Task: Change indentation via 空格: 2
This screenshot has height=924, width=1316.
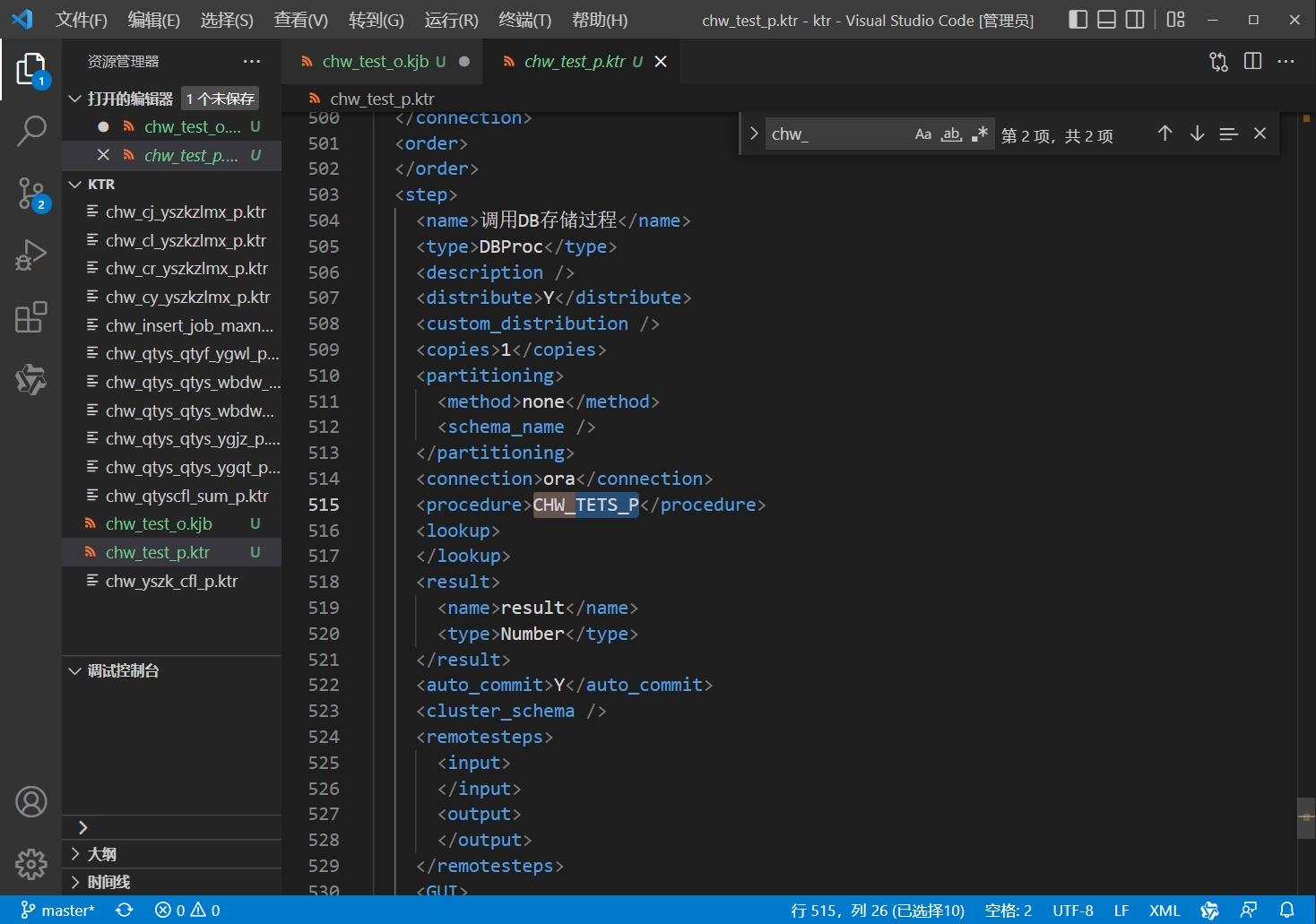Action: 1008,911
